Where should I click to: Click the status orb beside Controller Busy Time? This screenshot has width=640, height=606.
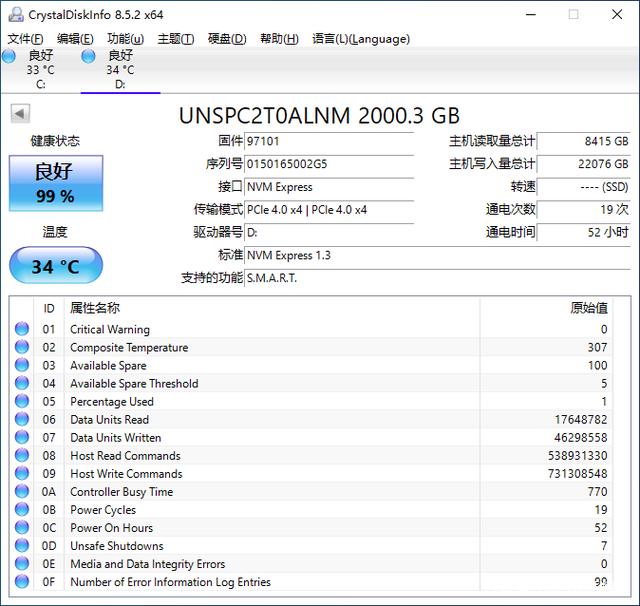22,491
